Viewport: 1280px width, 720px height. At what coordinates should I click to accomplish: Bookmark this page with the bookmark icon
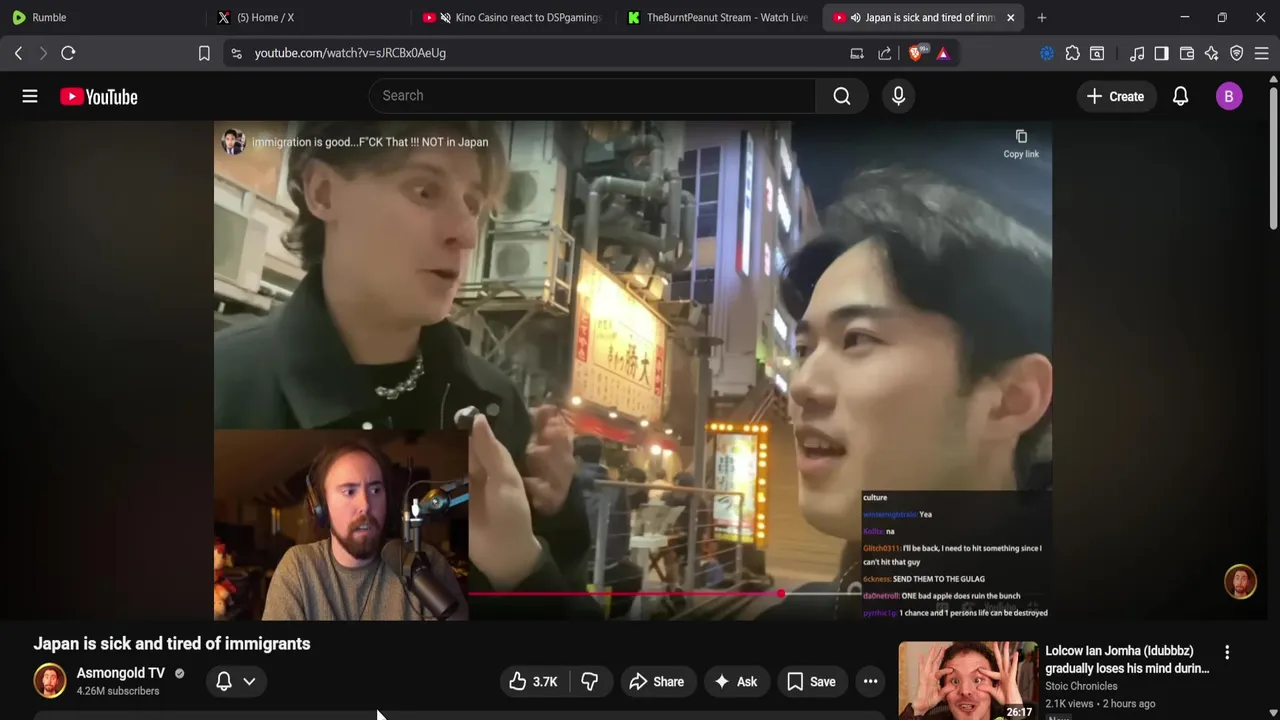click(x=204, y=53)
